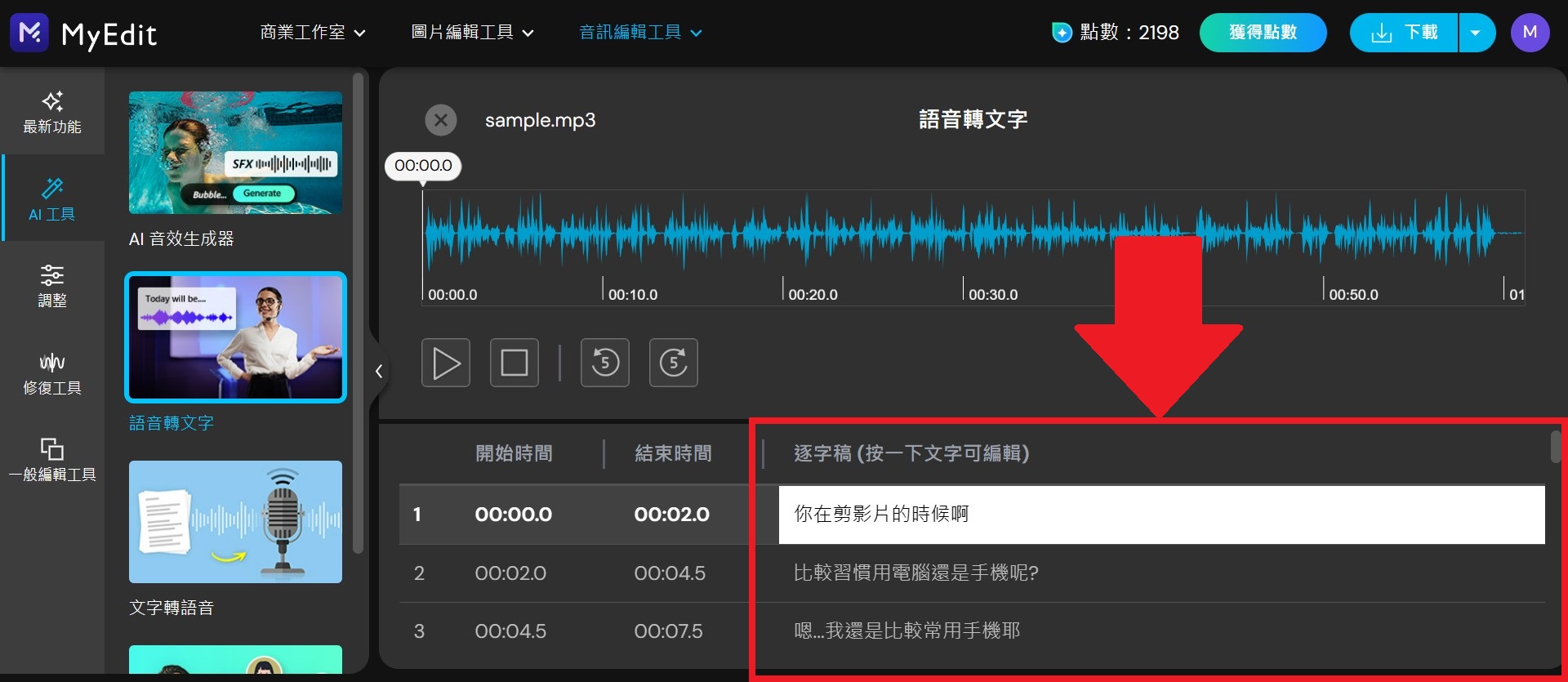Screen dimensions: 1568x682
Task: Expand 圖片編輯工具 dropdown menu
Action: coord(472,33)
